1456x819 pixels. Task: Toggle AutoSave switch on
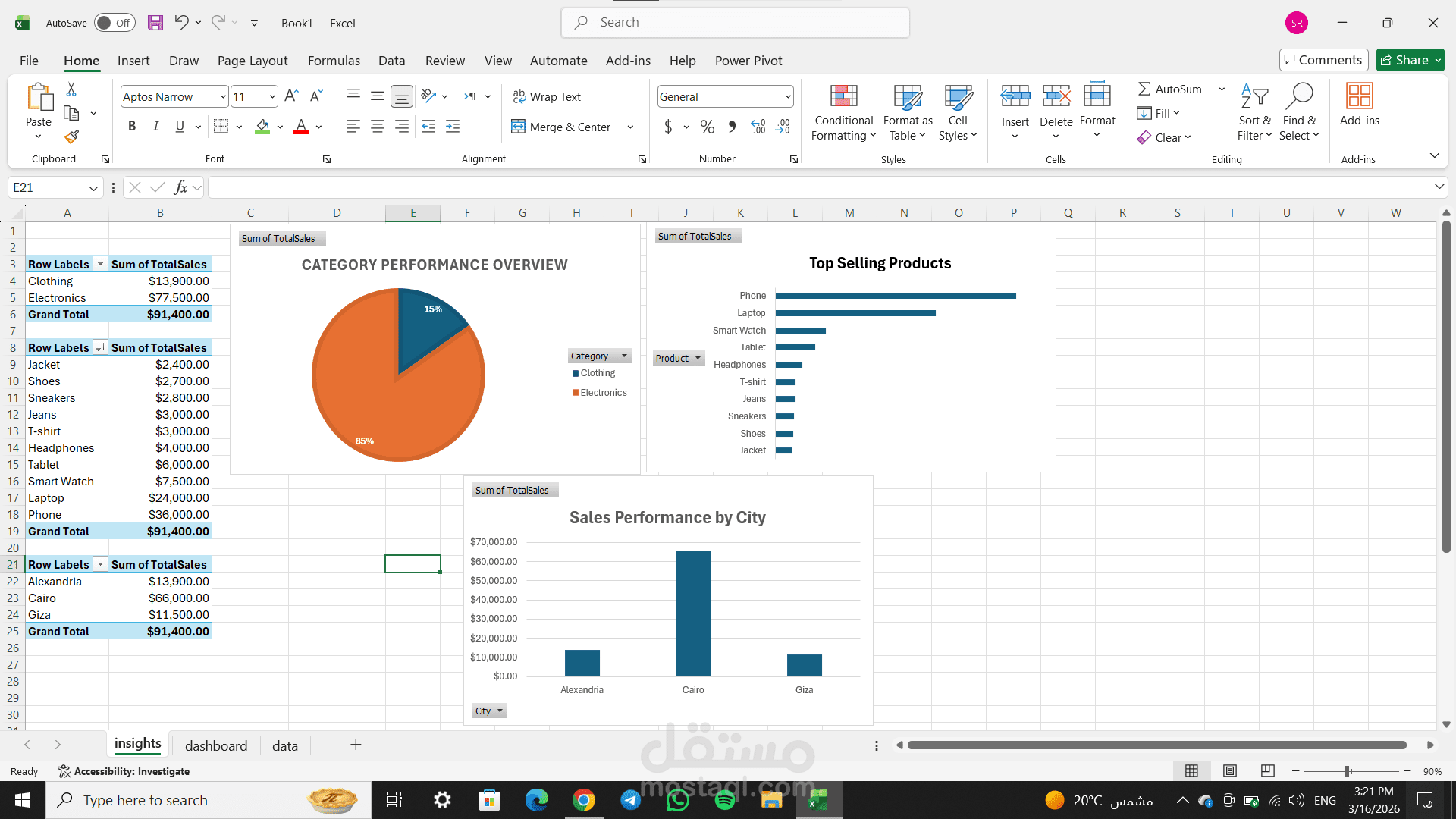(x=115, y=23)
